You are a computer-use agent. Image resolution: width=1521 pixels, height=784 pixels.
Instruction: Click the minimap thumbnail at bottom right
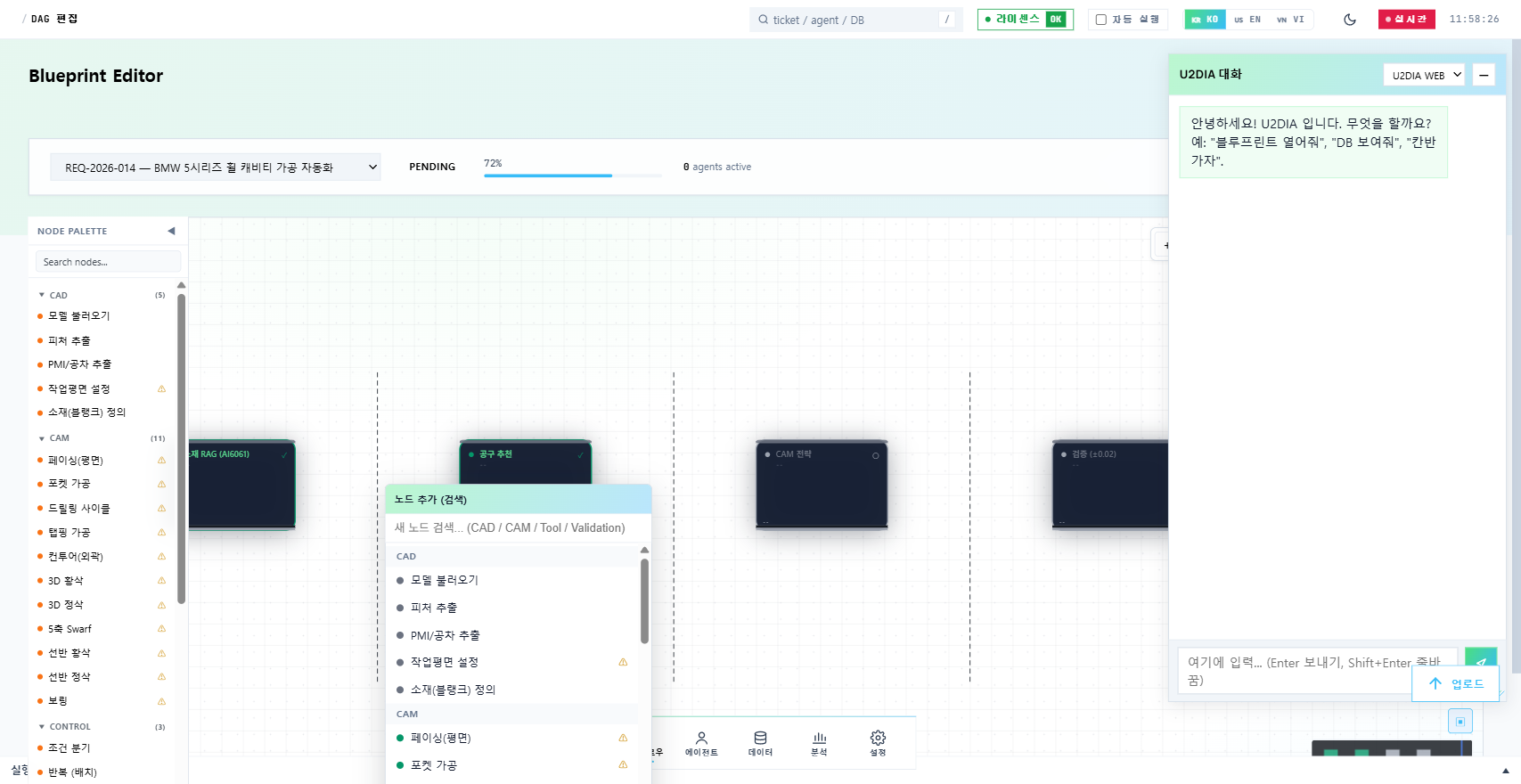tap(1391, 749)
